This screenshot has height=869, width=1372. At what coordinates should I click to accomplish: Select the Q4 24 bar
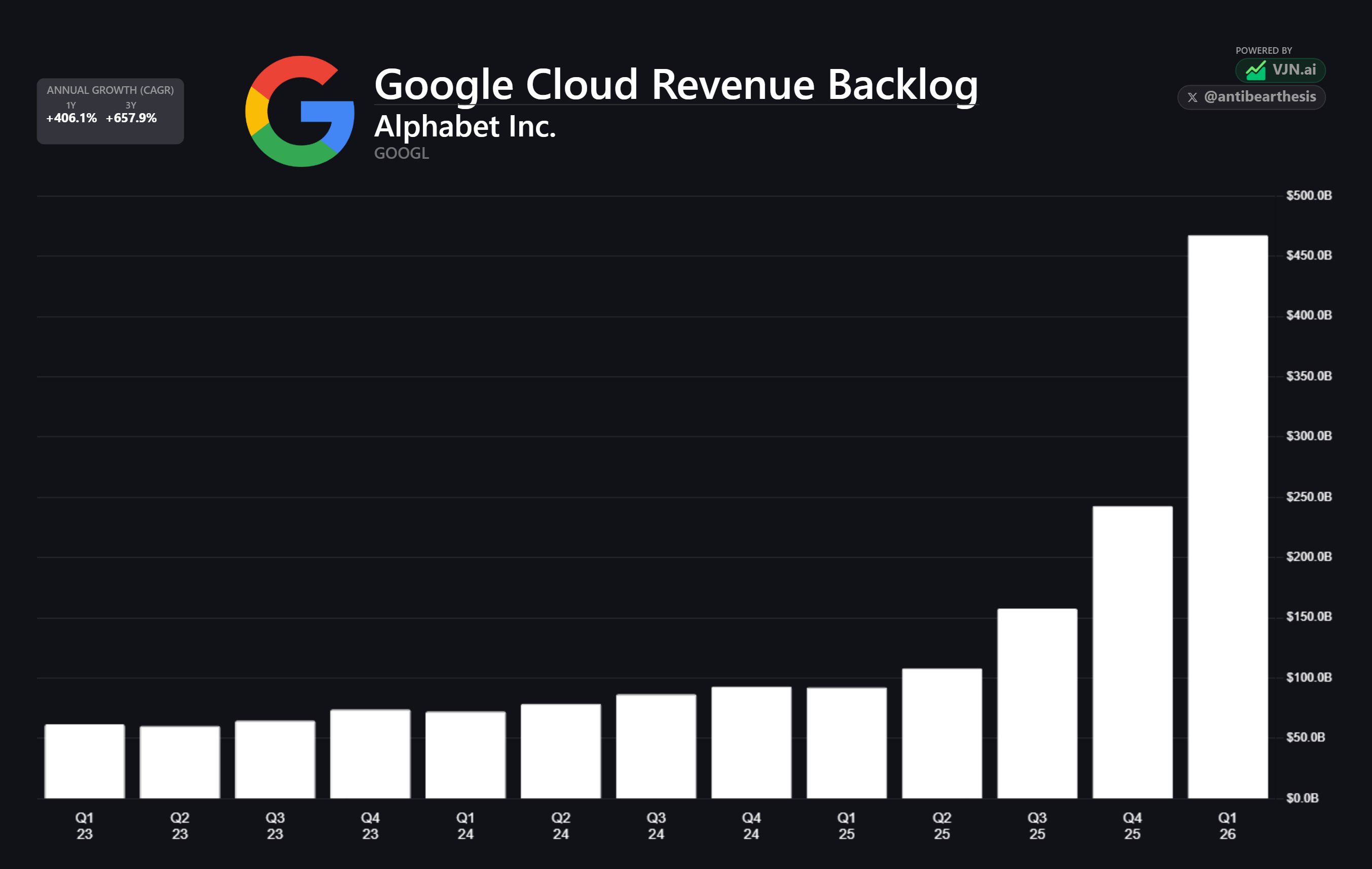pos(751,742)
